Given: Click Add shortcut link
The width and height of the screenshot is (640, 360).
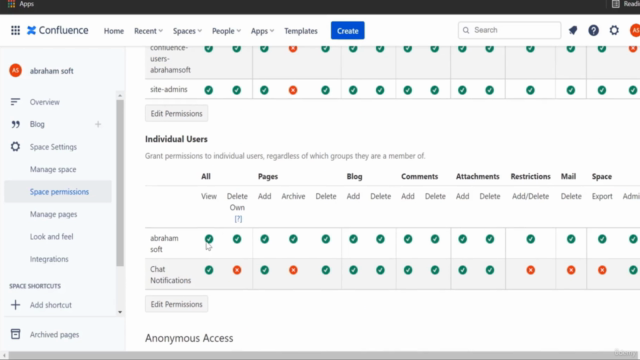Looking at the screenshot, I should [51, 305].
